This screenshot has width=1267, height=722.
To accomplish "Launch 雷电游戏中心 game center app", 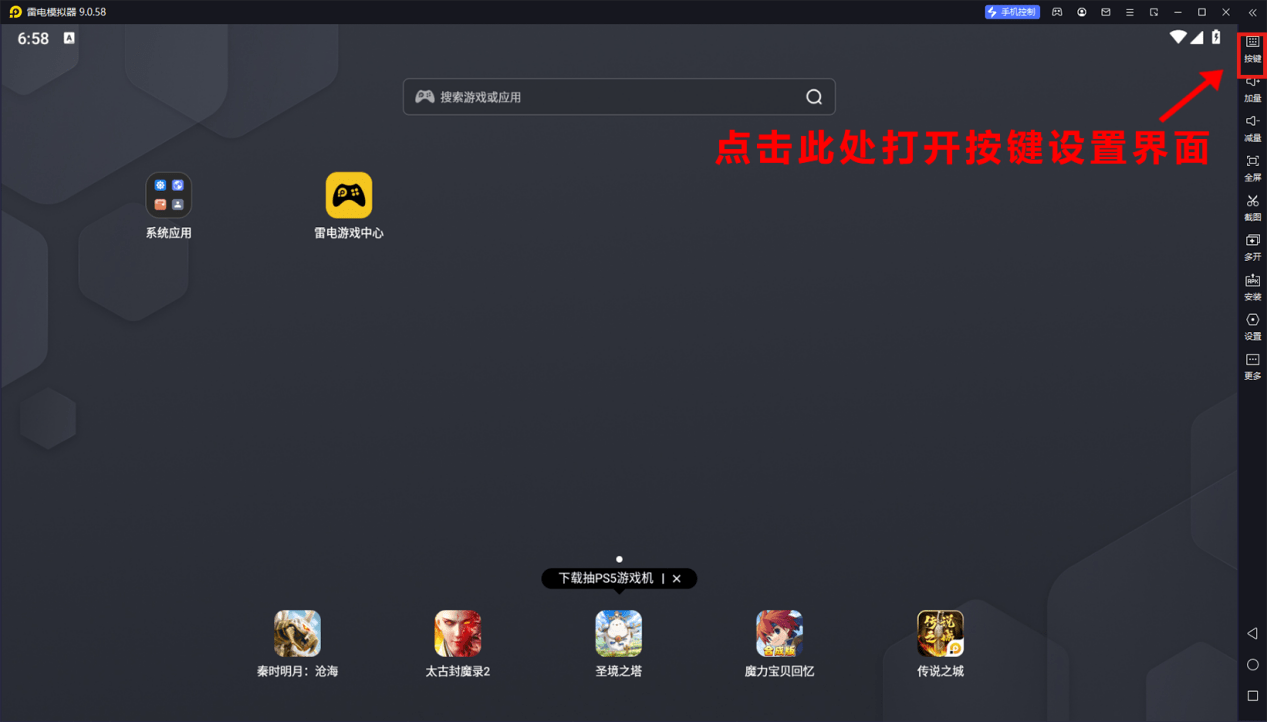I will click(x=348, y=196).
